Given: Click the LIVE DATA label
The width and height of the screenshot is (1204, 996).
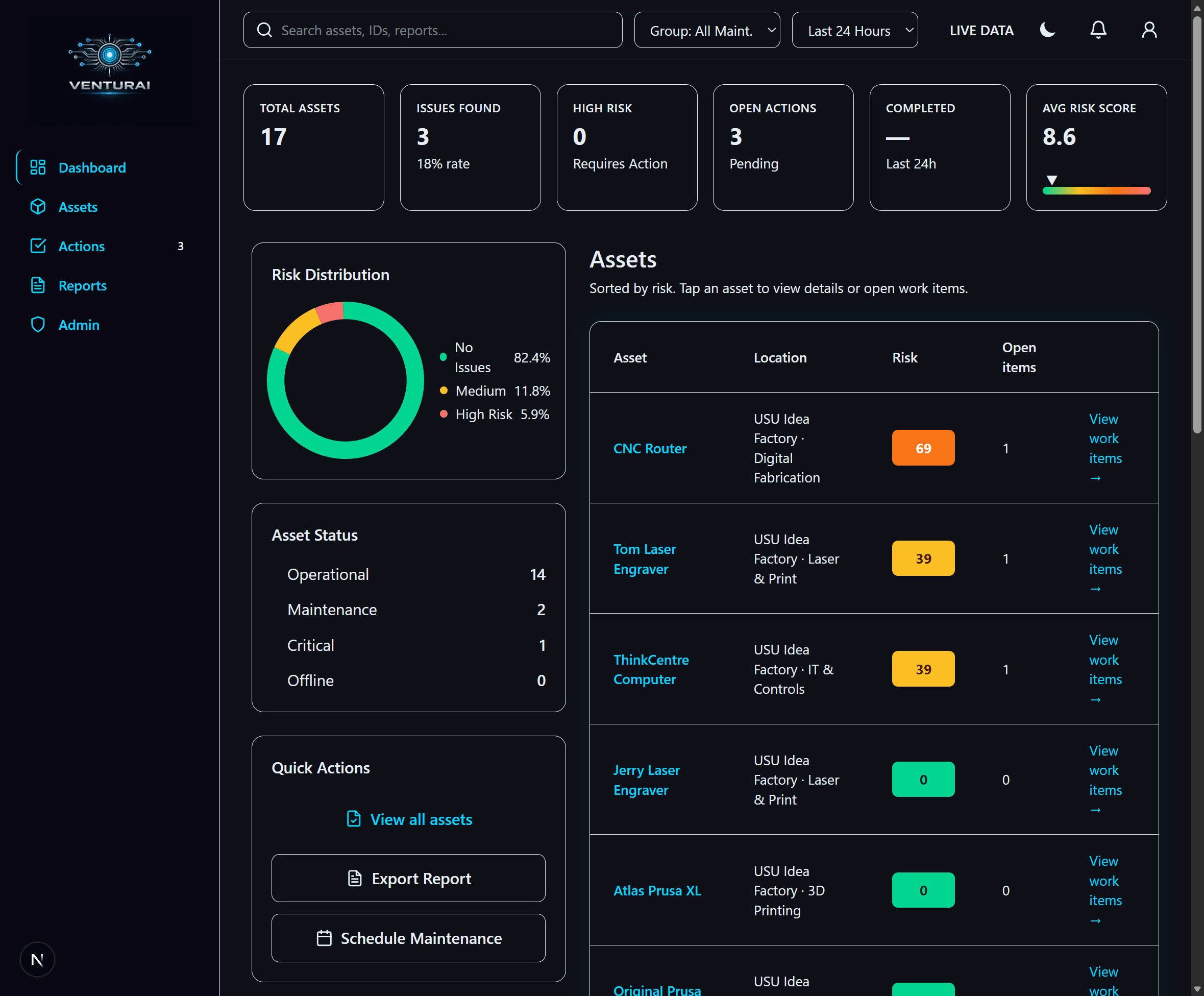Looking at the screenshot, I should click(x=981, y=31).
